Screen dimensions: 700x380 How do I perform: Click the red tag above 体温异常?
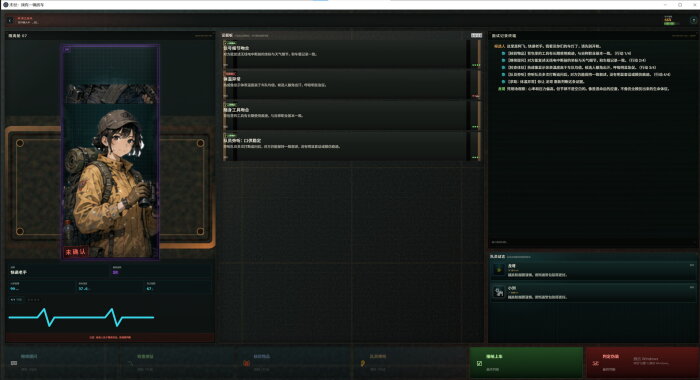pos(230,74)
